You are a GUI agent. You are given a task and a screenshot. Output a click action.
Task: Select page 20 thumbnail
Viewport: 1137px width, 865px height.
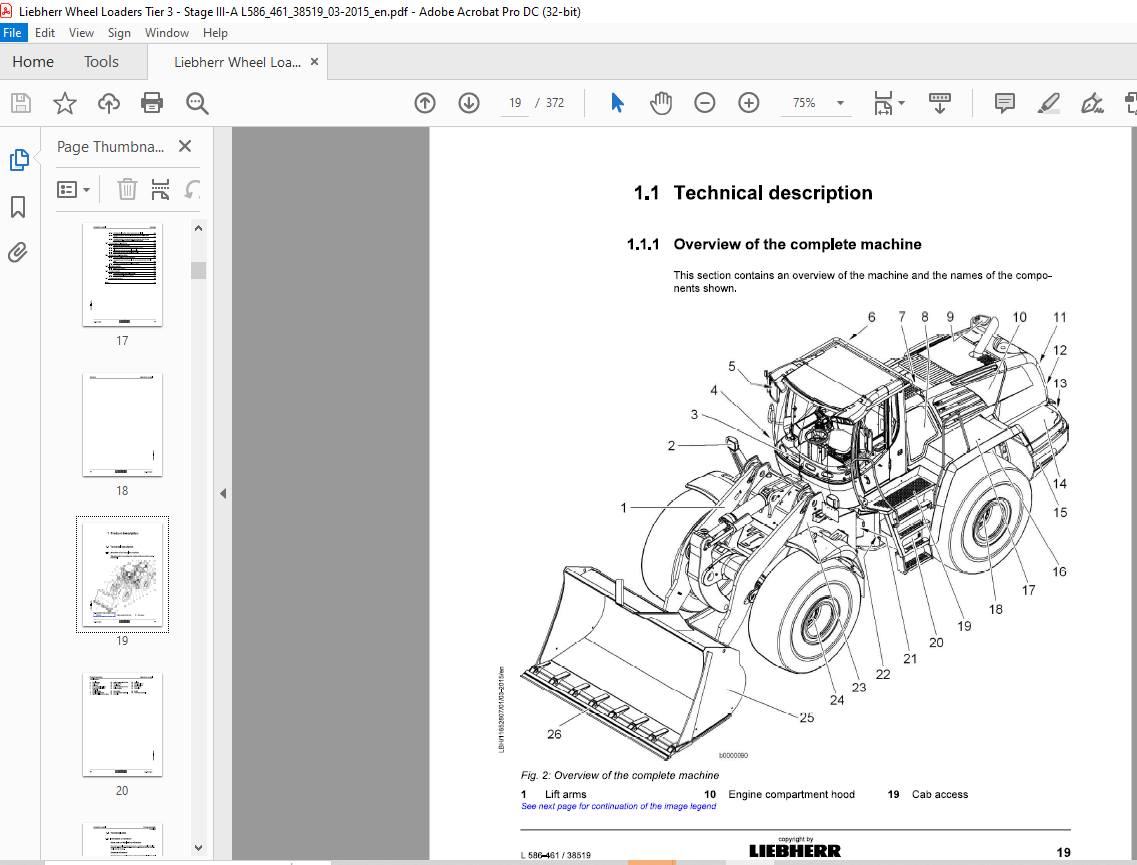[122, 724]
